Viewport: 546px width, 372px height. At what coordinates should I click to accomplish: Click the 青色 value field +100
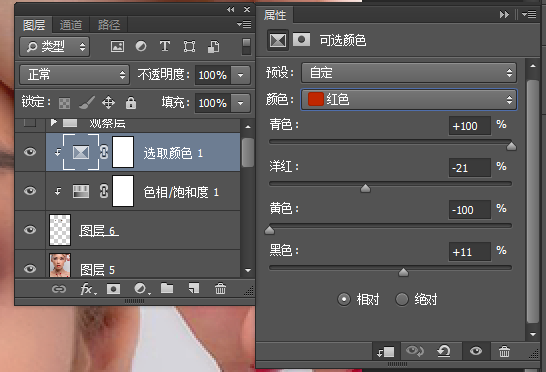pos(470,126)
